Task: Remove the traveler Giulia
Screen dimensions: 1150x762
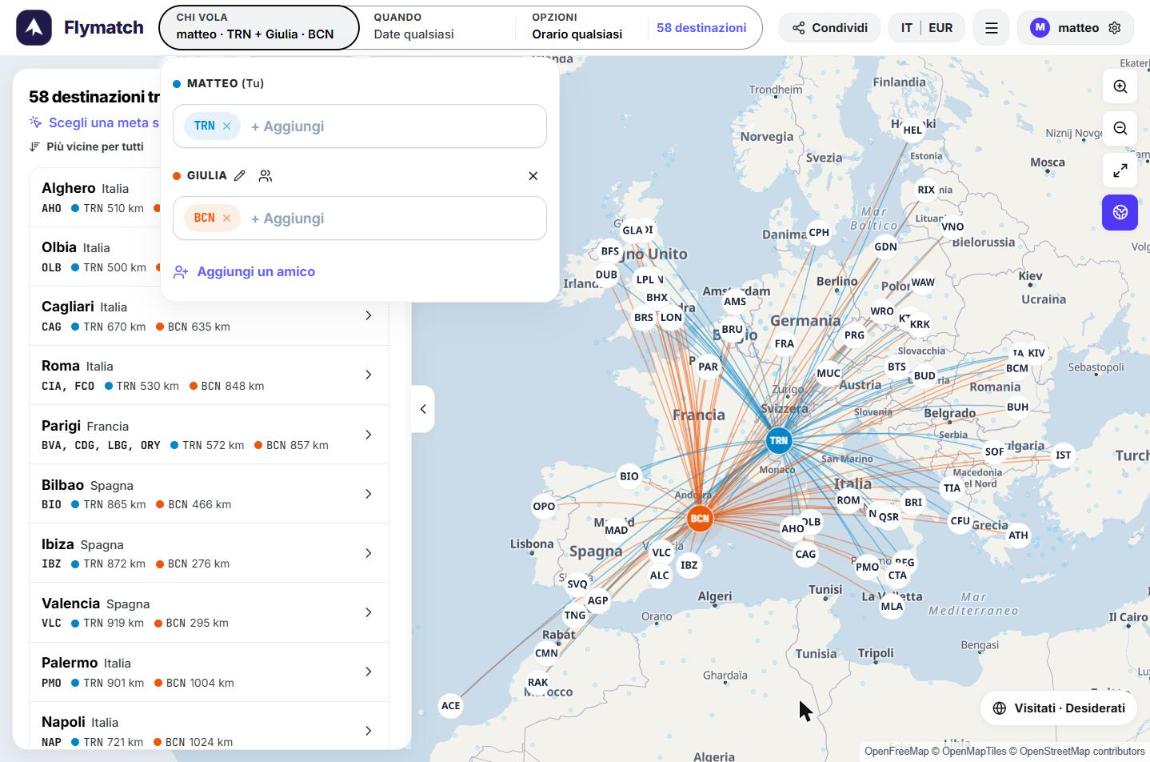Action: pos(533,175)
